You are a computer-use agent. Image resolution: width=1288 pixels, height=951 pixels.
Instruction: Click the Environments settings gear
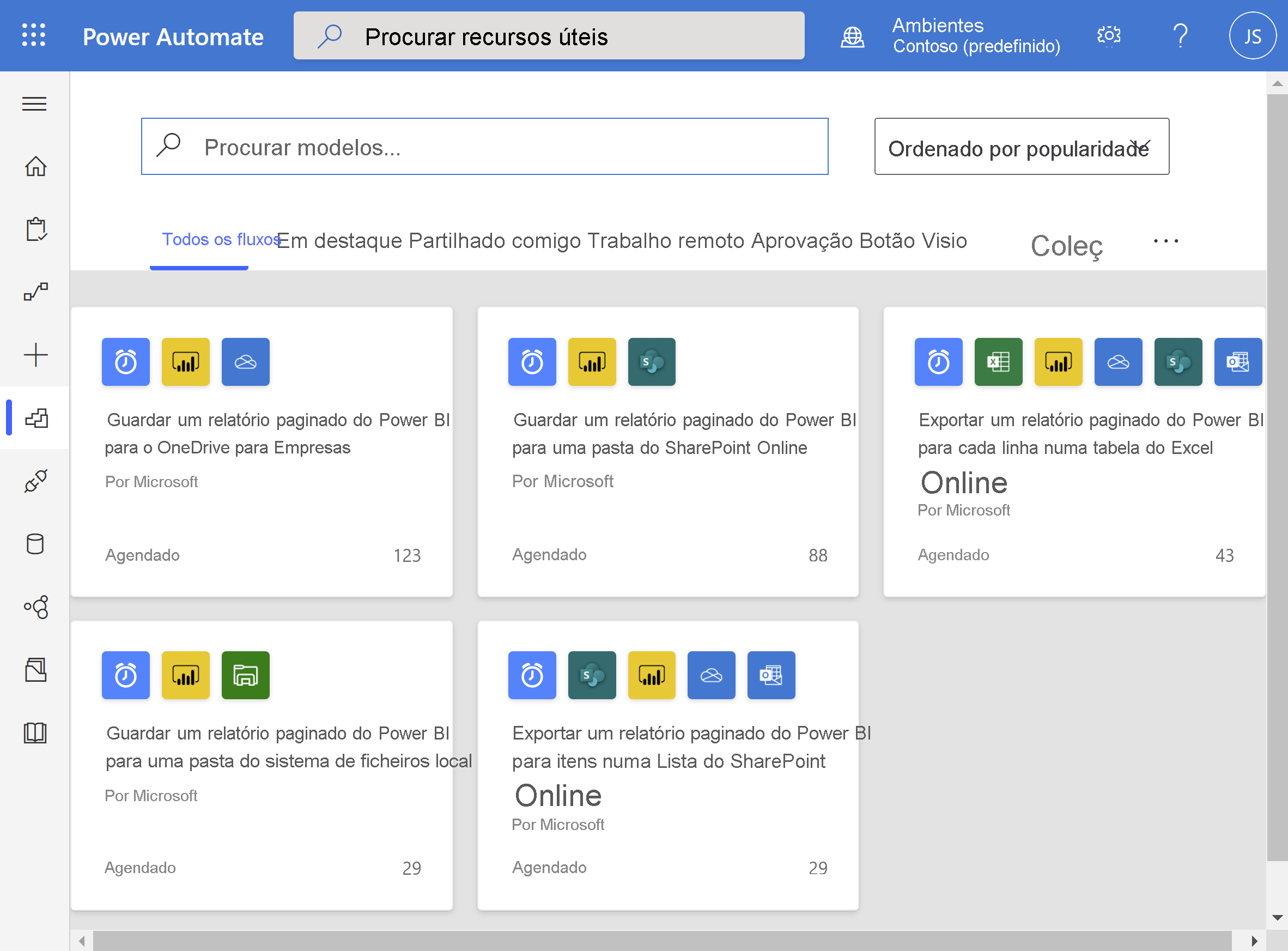coord(1108,36)
